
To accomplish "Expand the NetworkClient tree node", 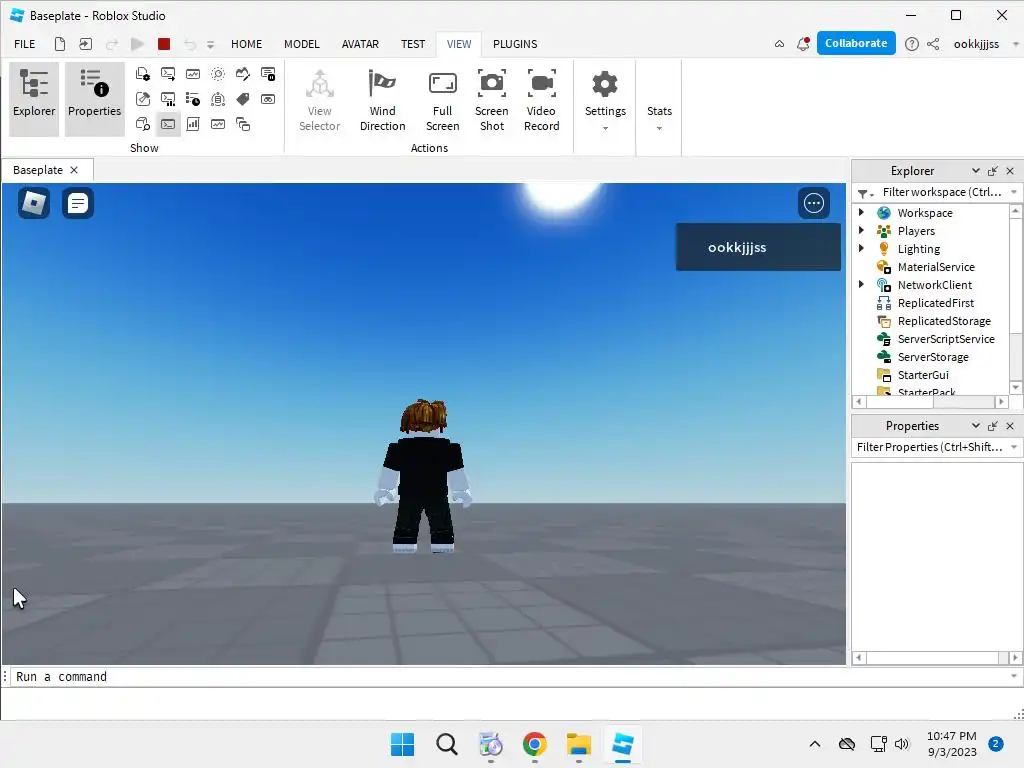I will click(861, 284).
